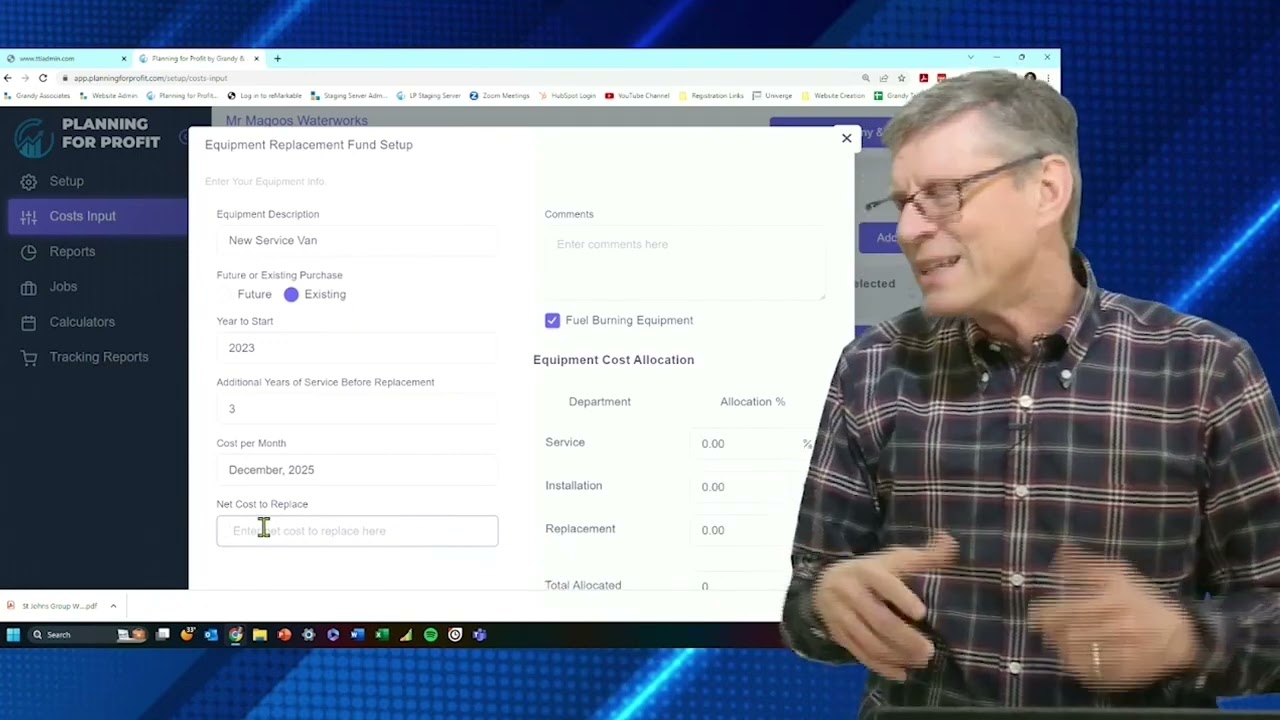
Task: Open Setup gear icon in sidebar
Action: tap(29, 182)
